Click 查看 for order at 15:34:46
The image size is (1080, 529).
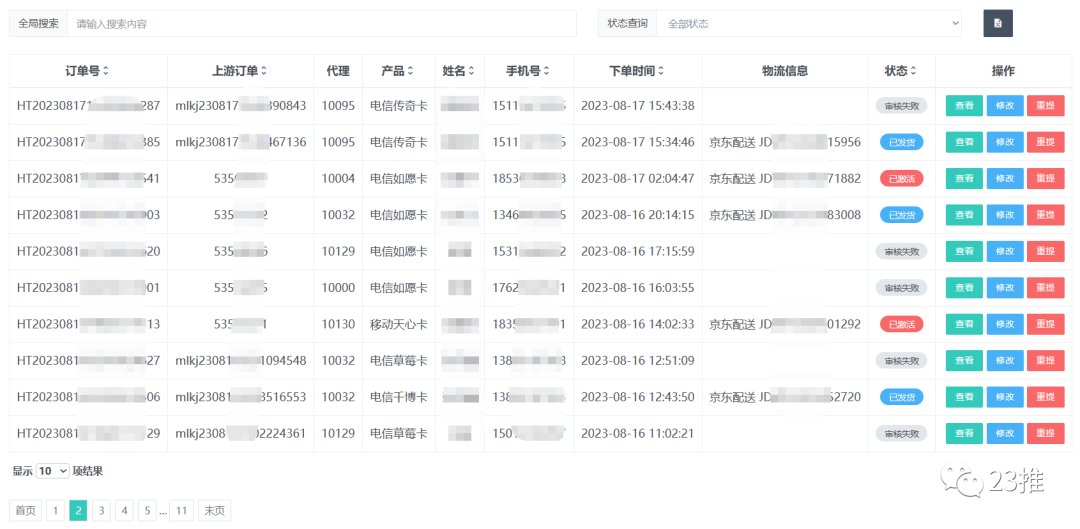[964, 143]
